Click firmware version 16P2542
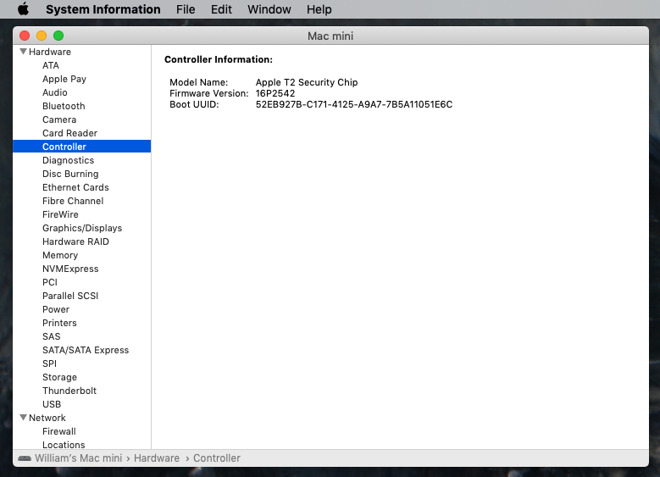The width and height of the screenshot is (660, 477). pos(275,93)
